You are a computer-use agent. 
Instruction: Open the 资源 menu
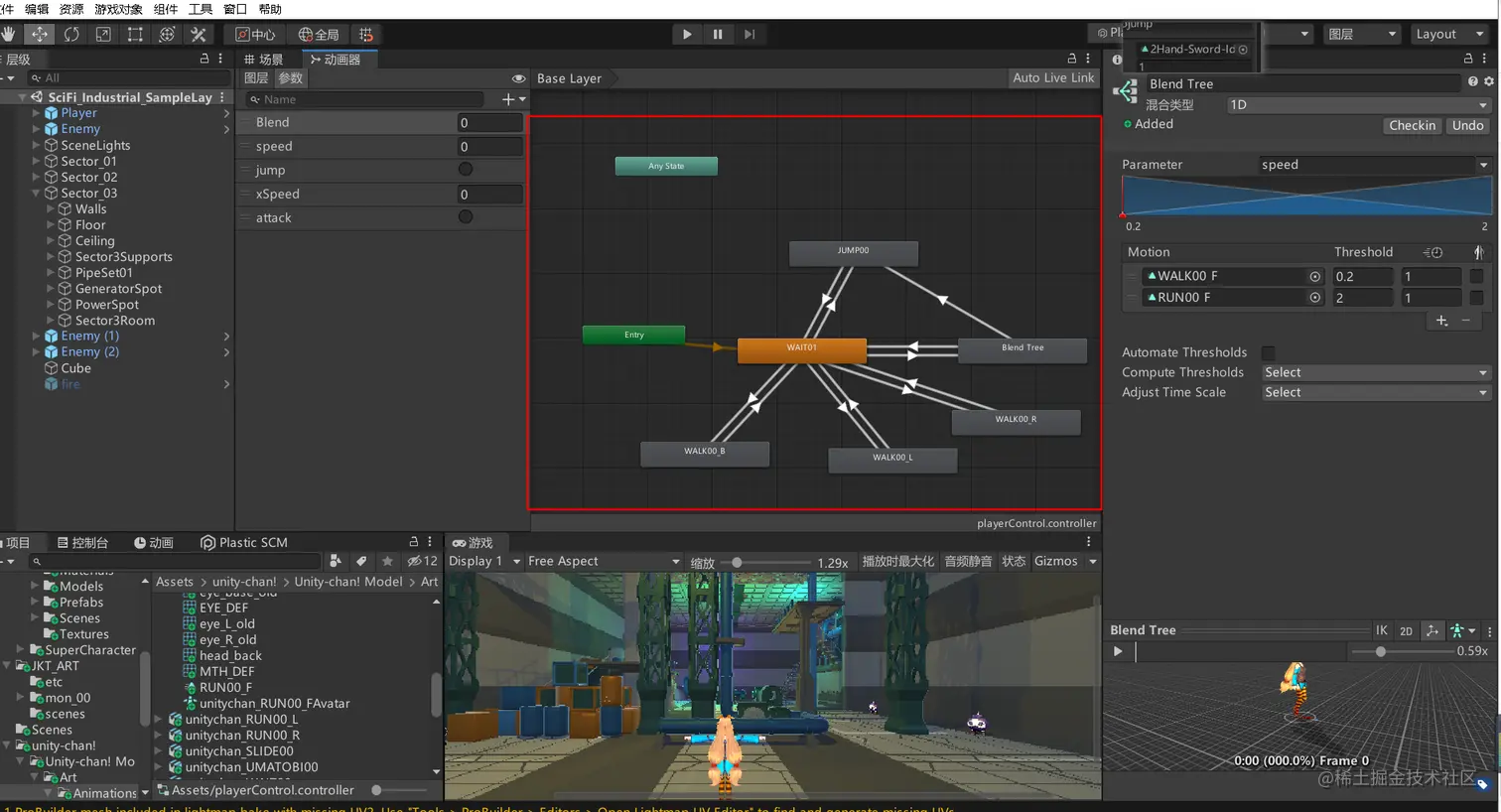(x=71, y=9)
